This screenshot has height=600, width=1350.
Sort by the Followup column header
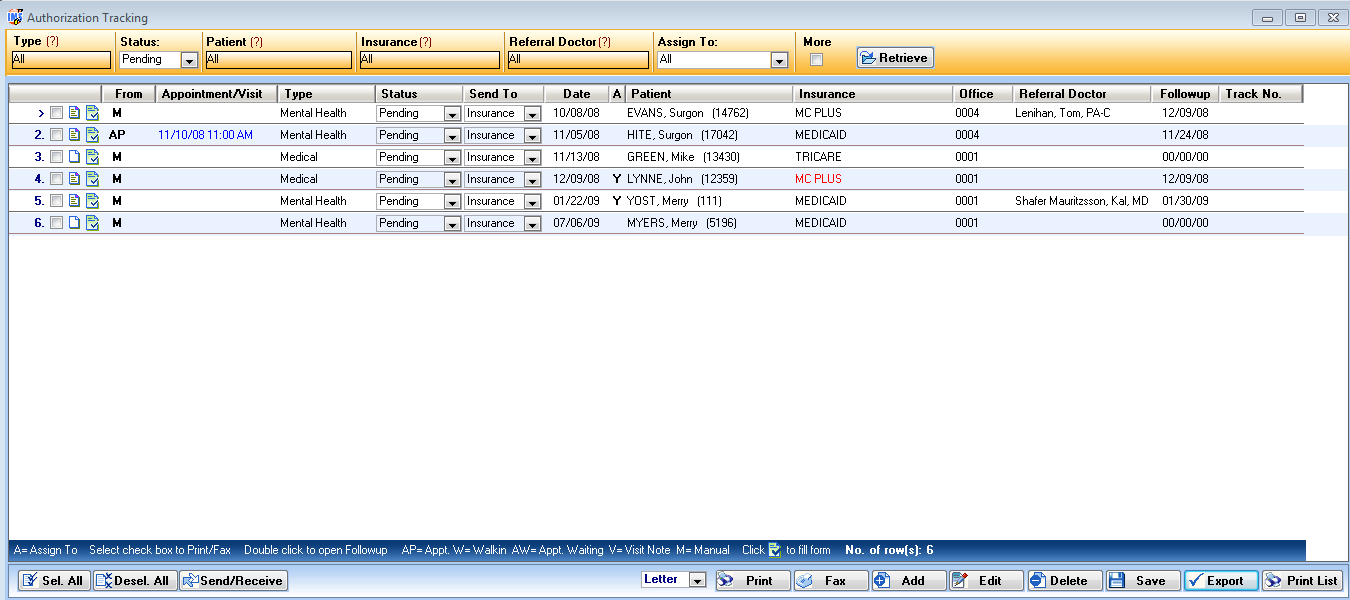point(1186,94)
